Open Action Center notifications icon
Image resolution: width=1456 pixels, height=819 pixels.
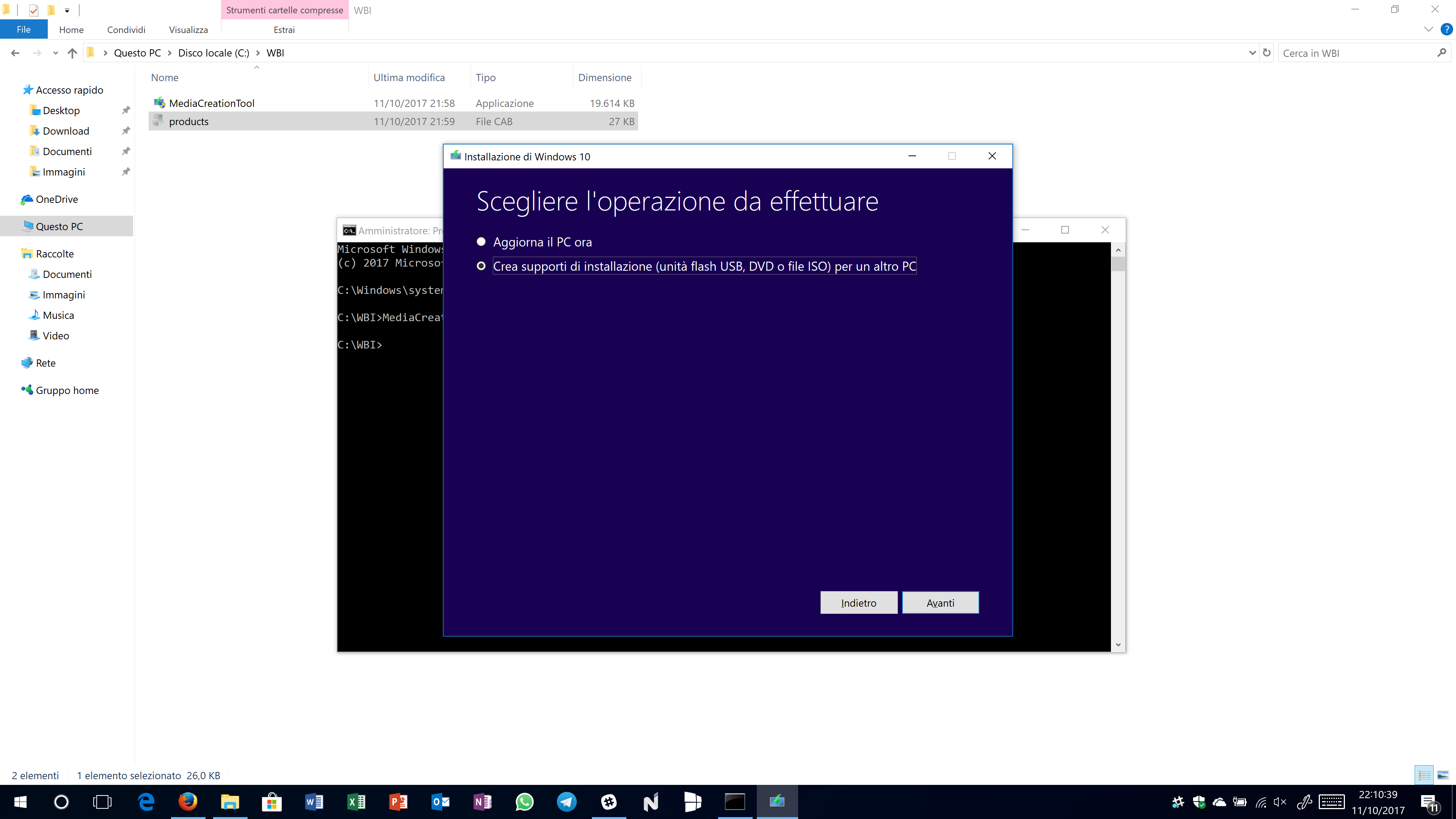pyautogui.click(x=1430, y=803)
